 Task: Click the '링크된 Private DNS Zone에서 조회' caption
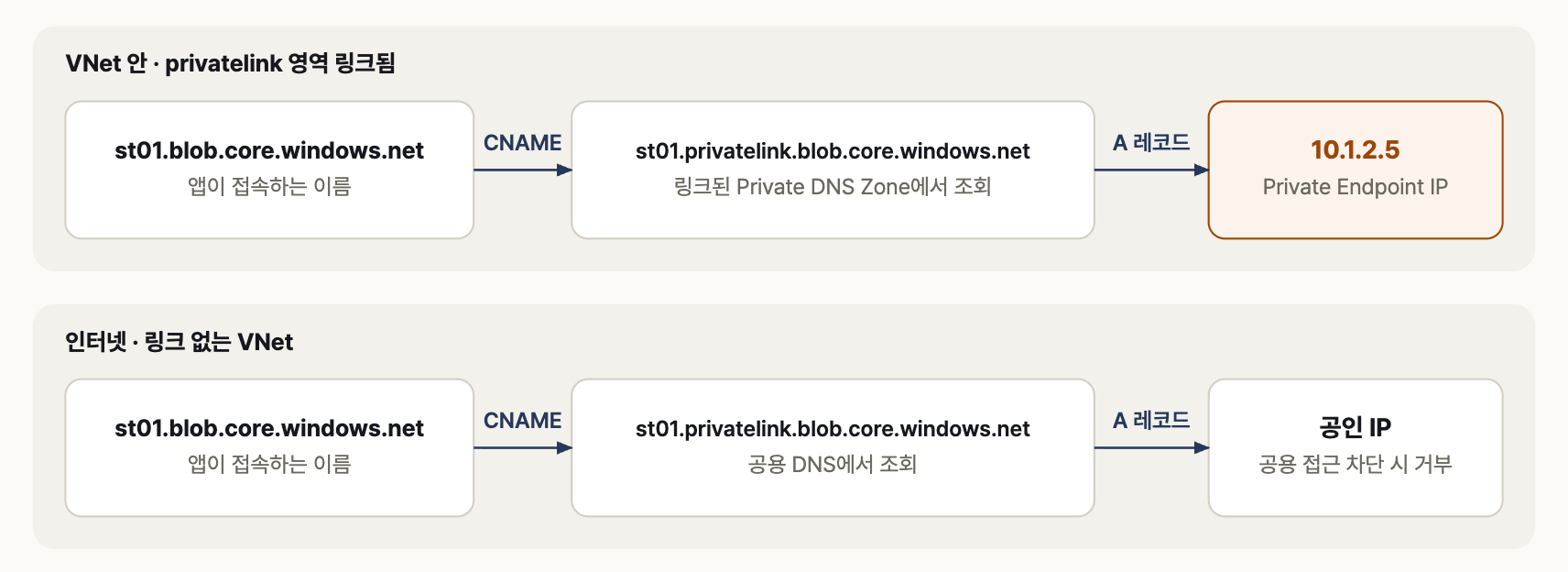(833, 187)
